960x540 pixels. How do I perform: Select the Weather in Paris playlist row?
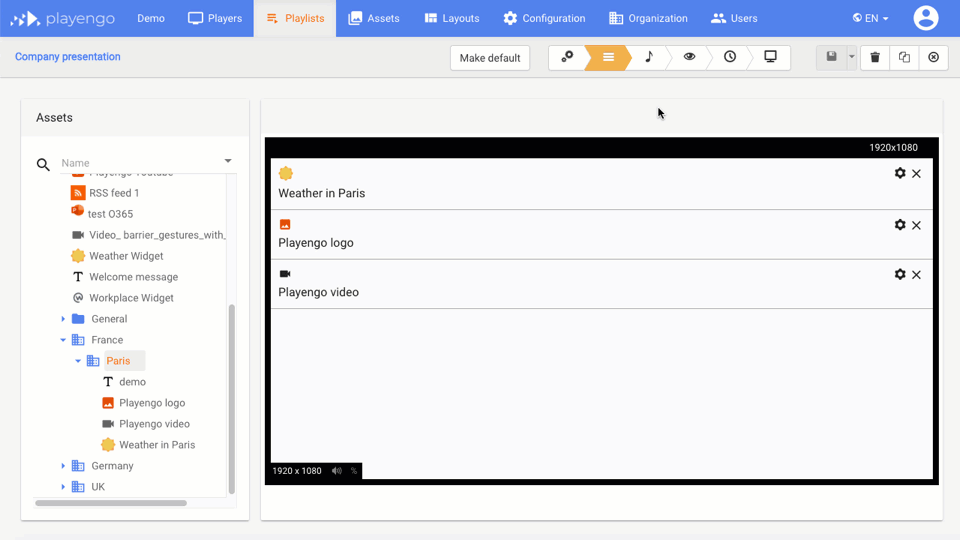tap(602, 184)
